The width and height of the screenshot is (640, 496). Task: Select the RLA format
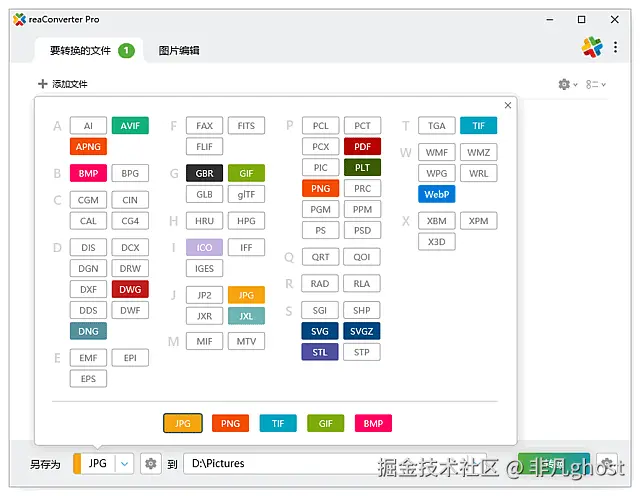362,284
